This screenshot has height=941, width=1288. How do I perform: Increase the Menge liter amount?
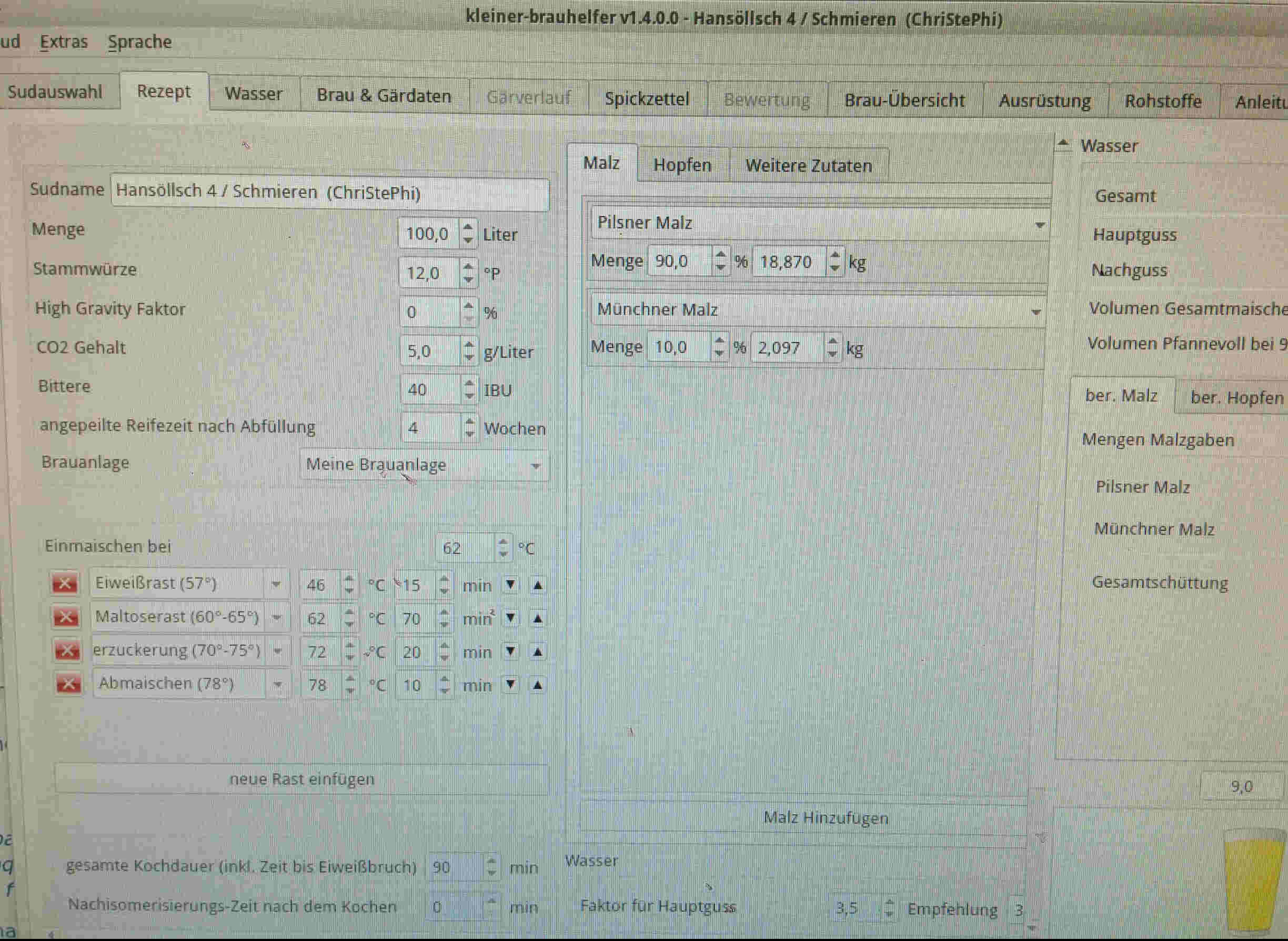coord(468,227)
